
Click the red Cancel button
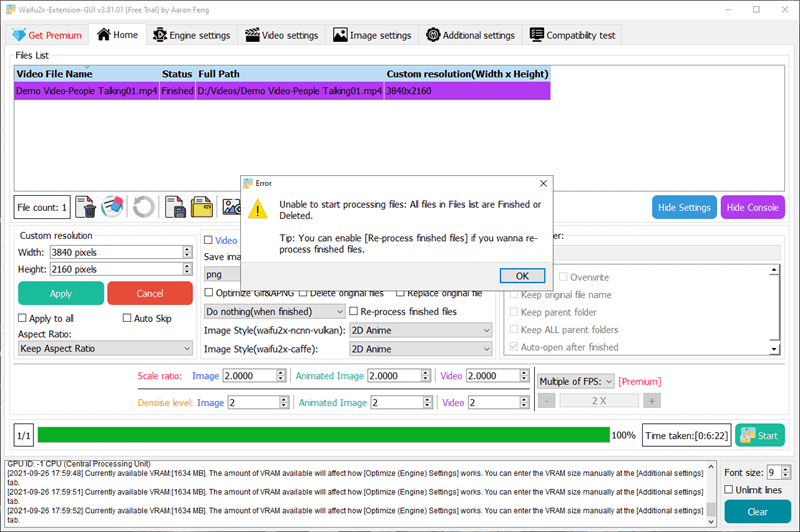click(150, 293)
